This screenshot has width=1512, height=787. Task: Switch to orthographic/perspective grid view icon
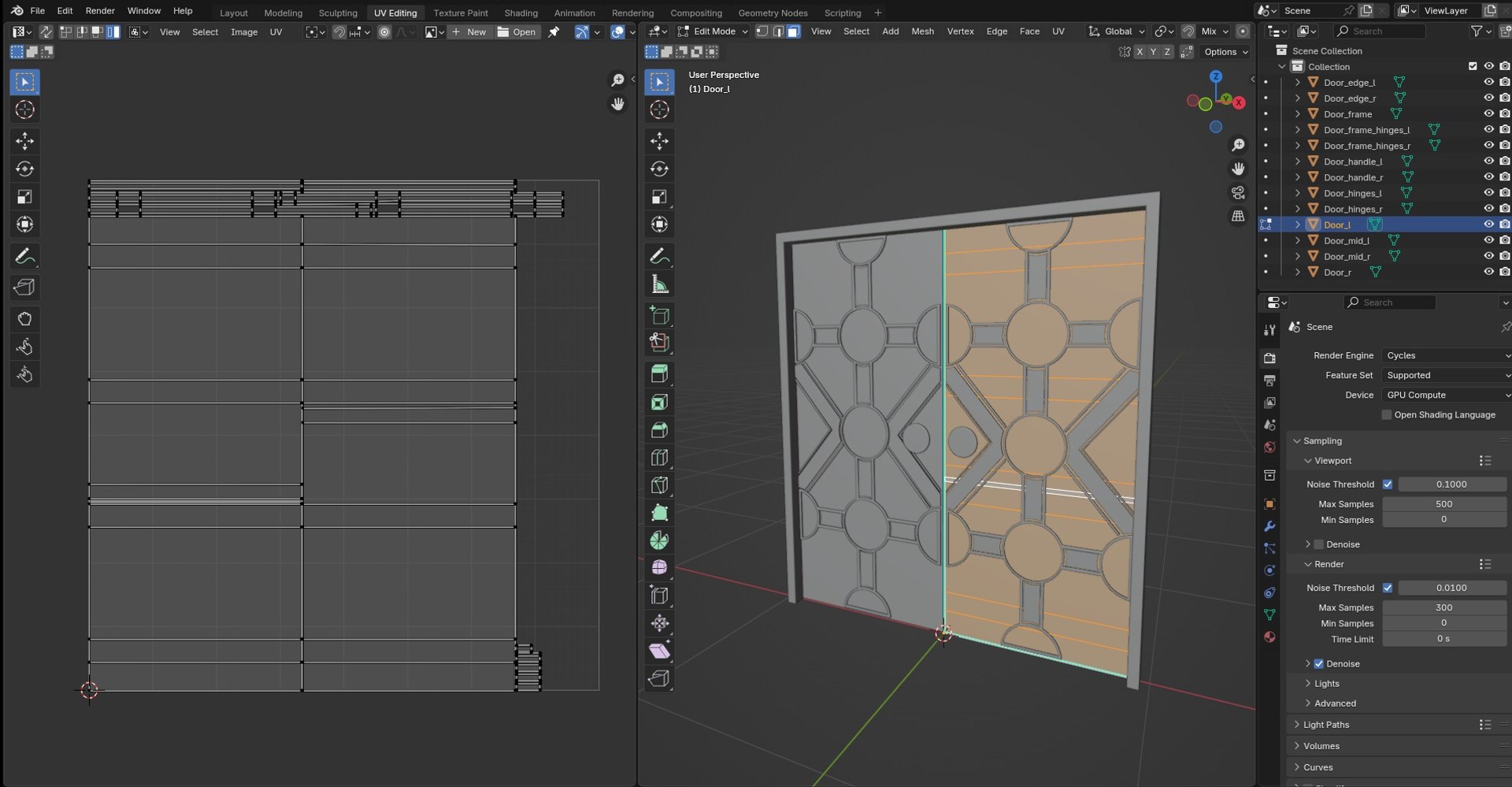pos(1238,216)
